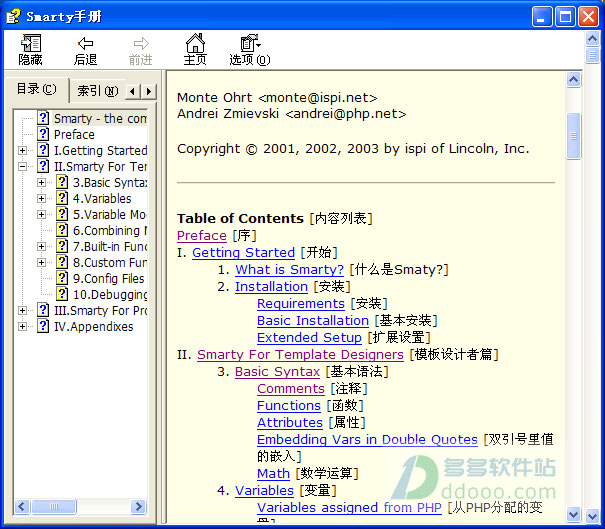Image resolution: width=605 pixels, height=529 pixels.
Task: Click the page icon beside 10.Debugging
Action: (62, 294)
